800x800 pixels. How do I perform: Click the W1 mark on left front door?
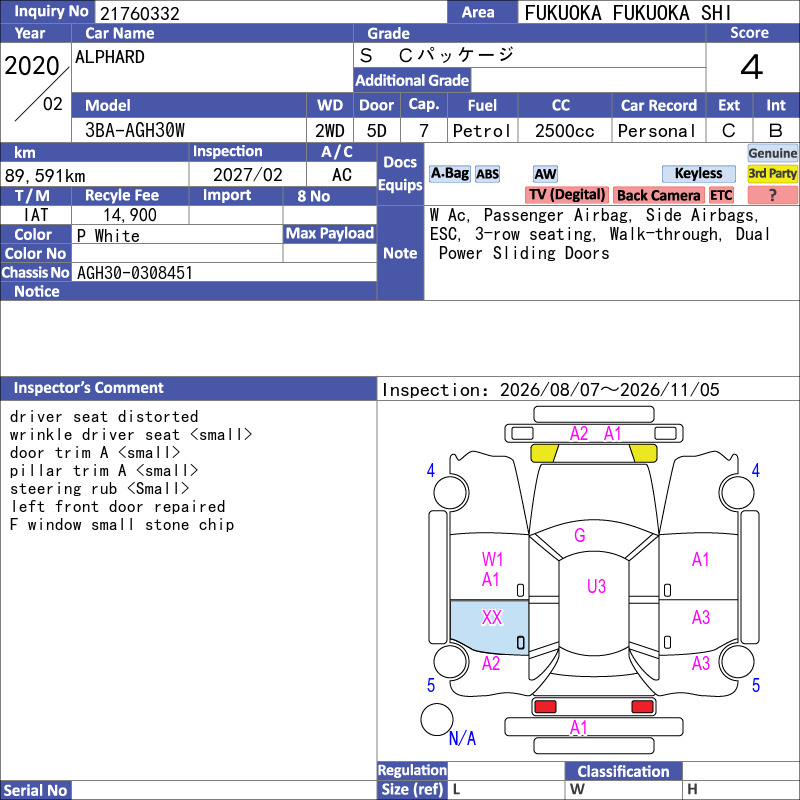click(x=492, y=560)
